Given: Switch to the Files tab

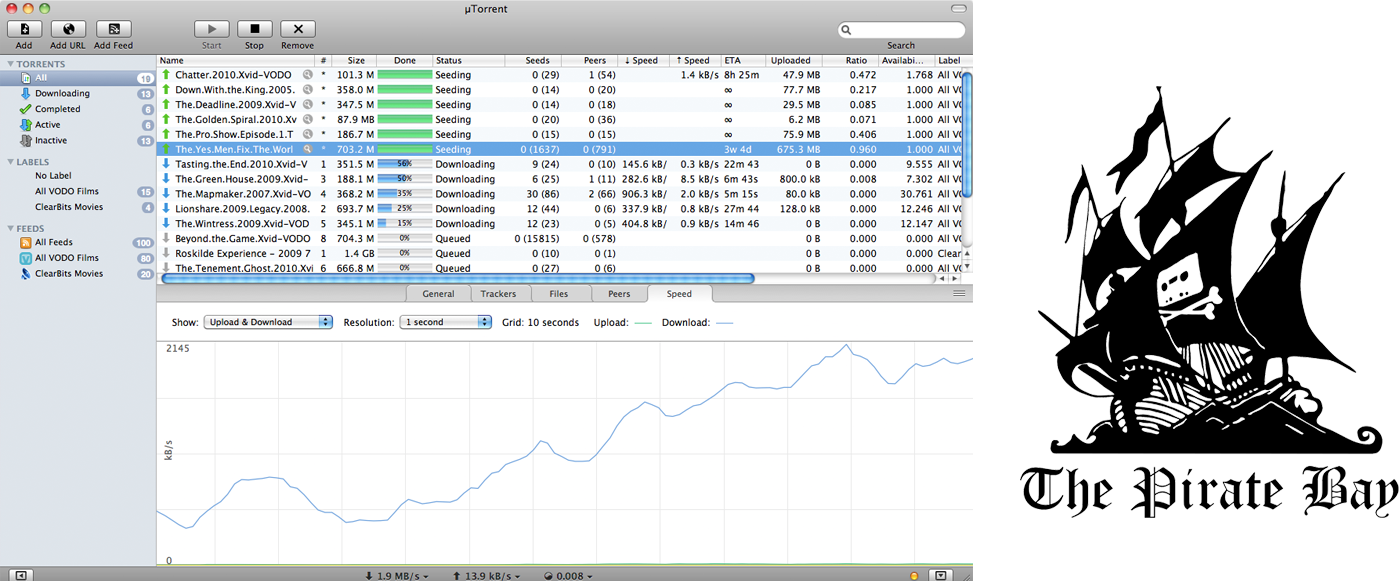Looking at the screenshot, I should coord(558,294).
